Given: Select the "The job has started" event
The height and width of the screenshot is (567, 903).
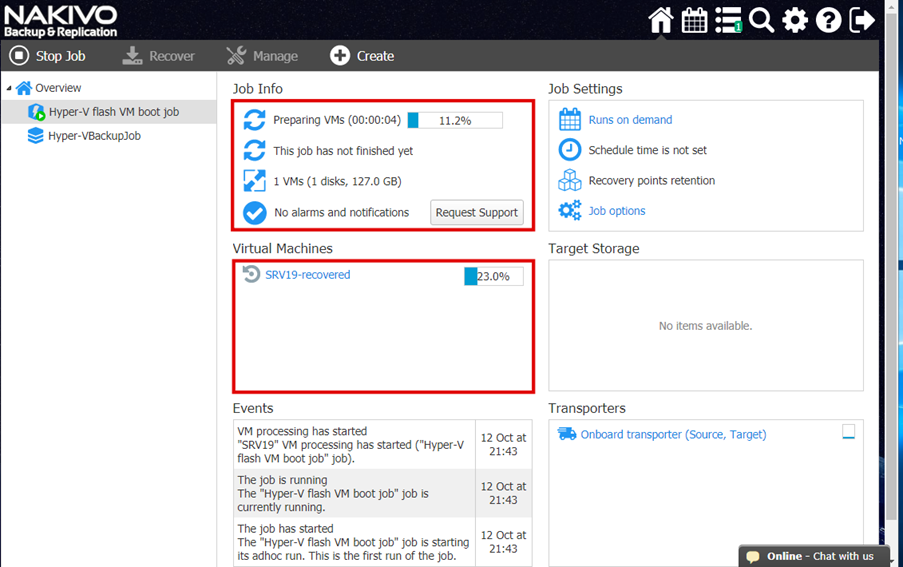Looking at the screenshot, I should coord(382,542).
